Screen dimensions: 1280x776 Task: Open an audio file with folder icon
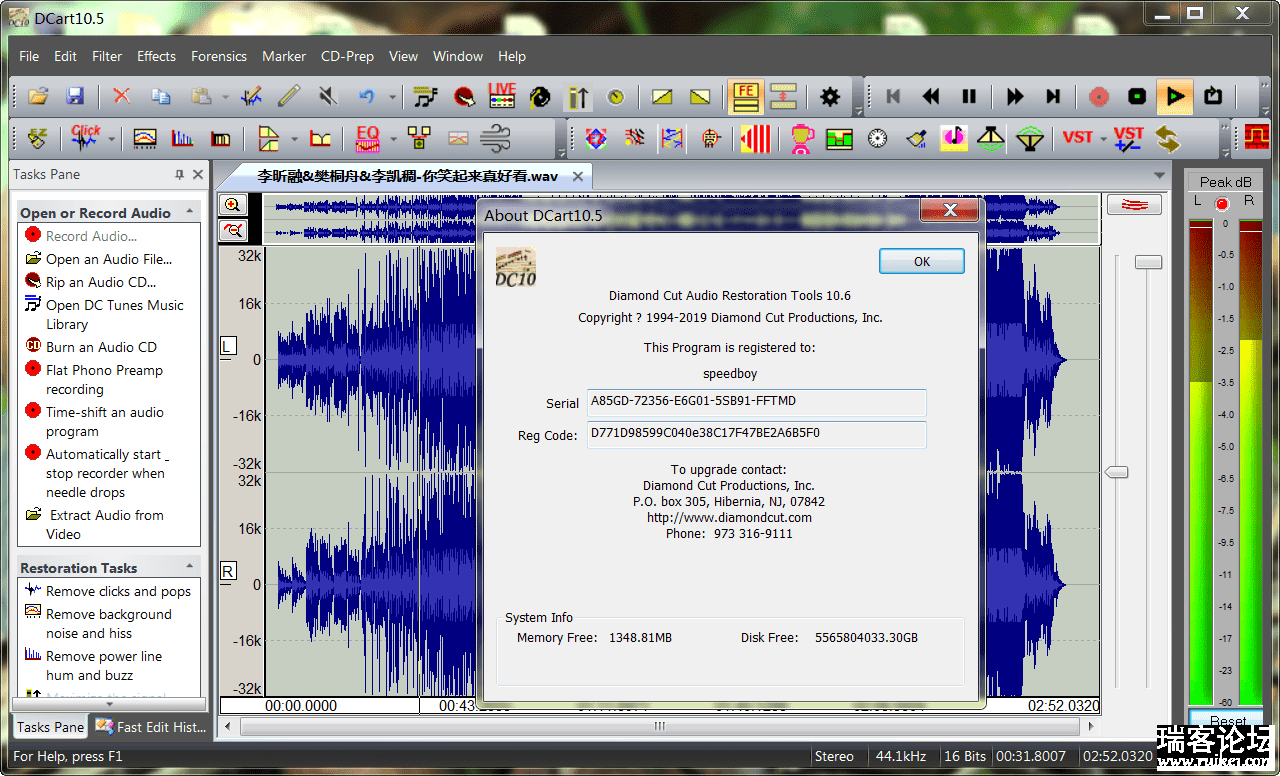pos(38,97)
